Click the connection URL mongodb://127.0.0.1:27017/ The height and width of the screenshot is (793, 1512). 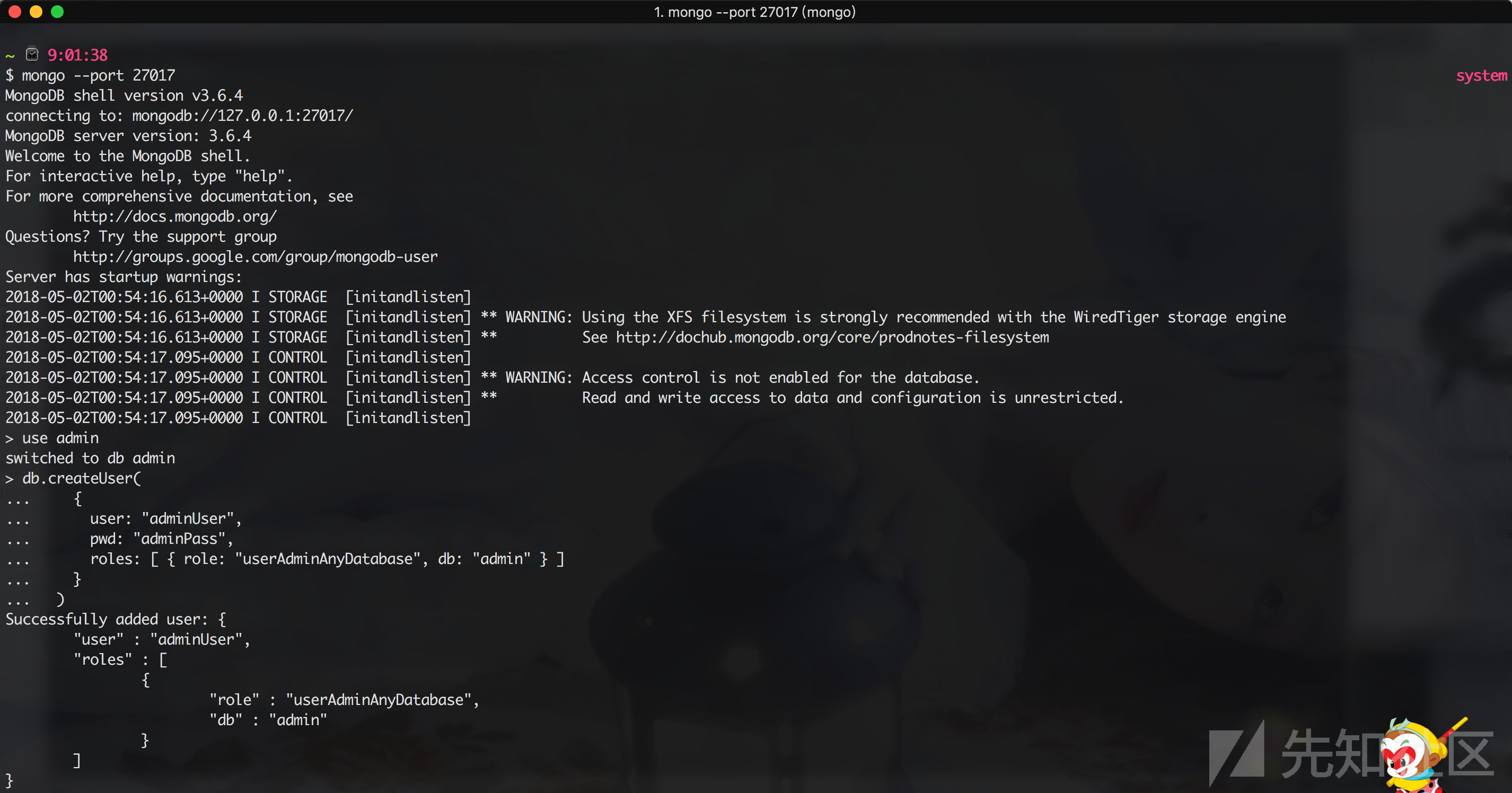click(x=243, y=116)
